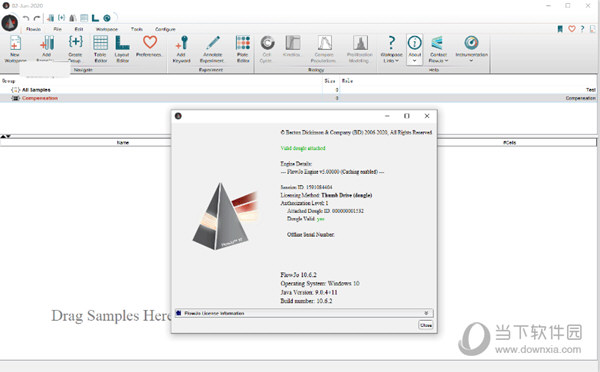Image resolution: width=600 pixels, height=372 pixels.
Task: Click the Undo arrow in quick access toolbar
Action: (x=26, y=18)
